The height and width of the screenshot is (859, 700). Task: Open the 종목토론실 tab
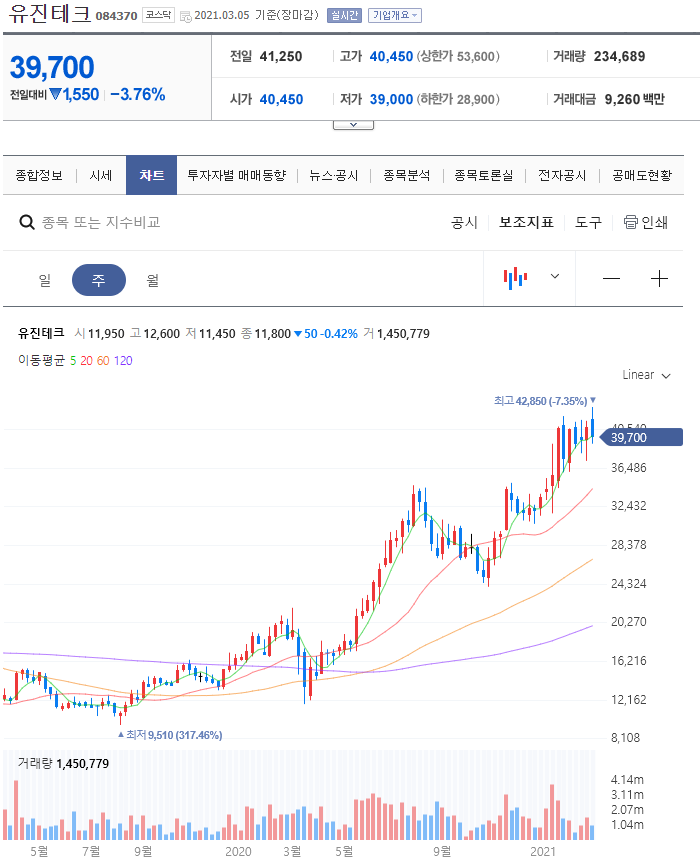pos(484,175)
